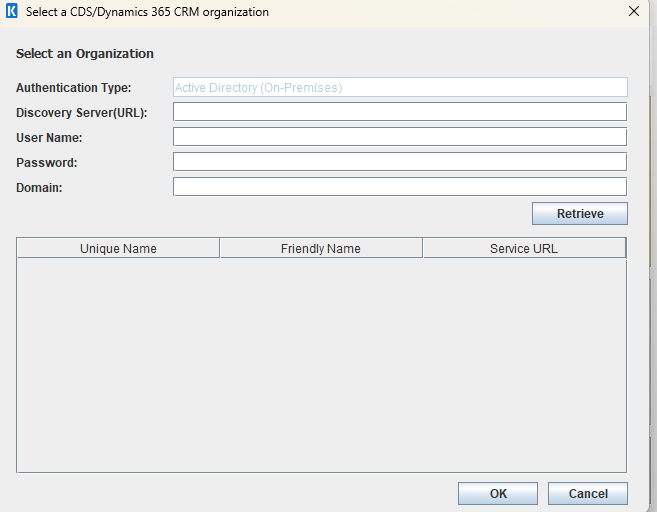Select the Friendly Name column header
The image size is (657, 512).
coord(321,248)
